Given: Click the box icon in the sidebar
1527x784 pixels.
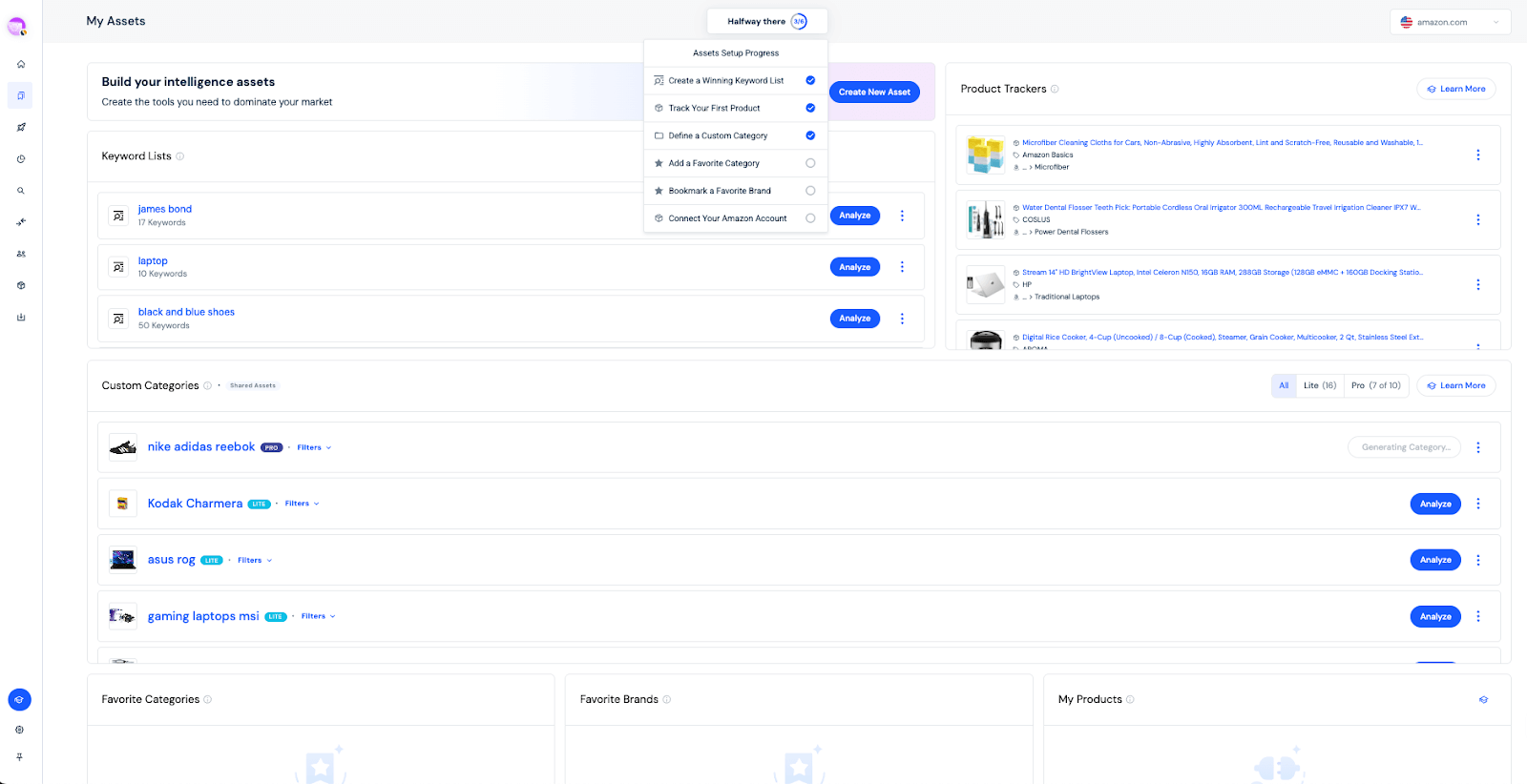Looking at the screenshot, I should [x=21, y=285].
